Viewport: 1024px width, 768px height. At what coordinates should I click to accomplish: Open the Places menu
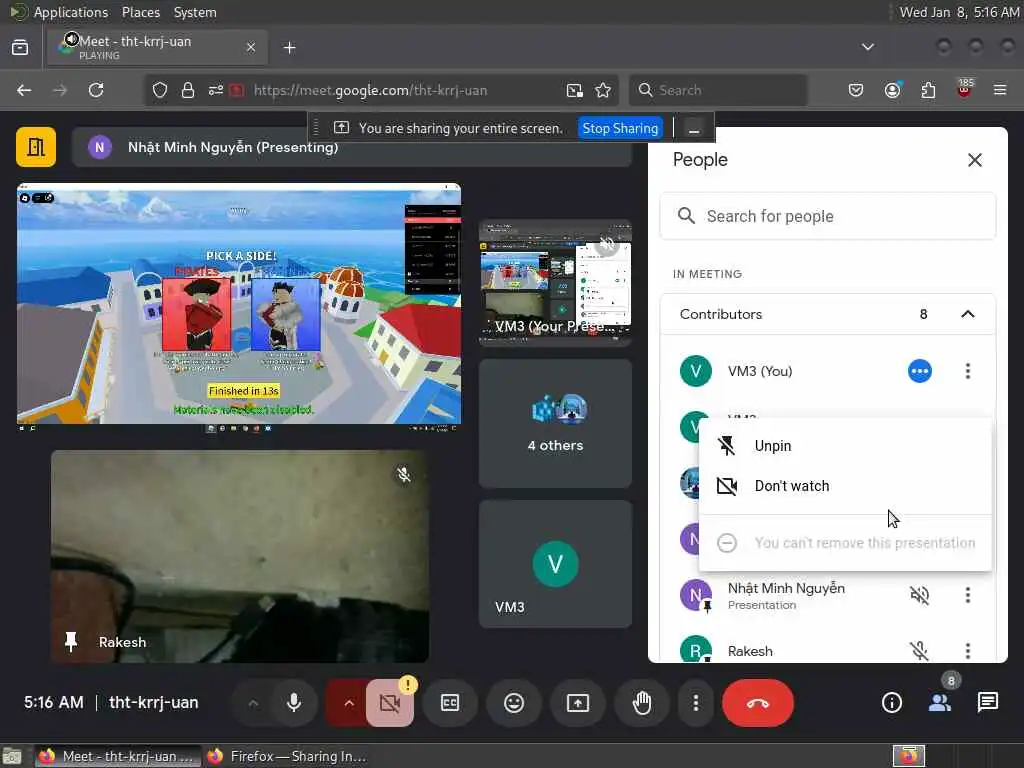[x=140, y=12]
